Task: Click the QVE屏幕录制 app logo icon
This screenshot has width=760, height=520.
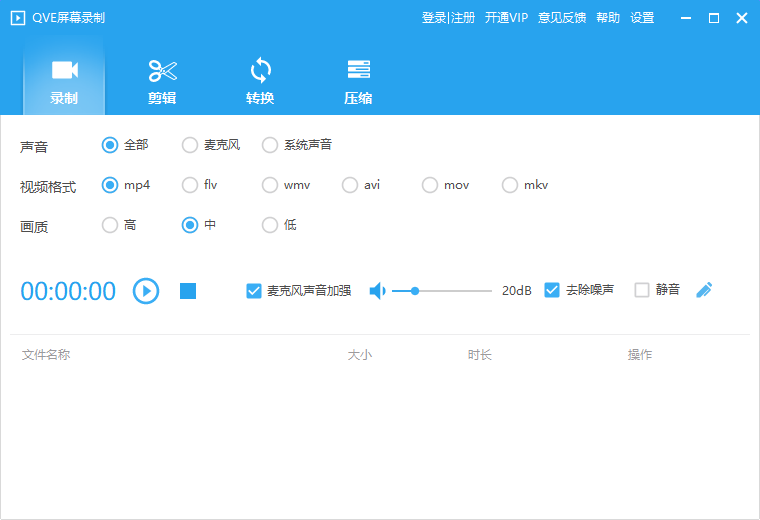Action: [18, 18]
